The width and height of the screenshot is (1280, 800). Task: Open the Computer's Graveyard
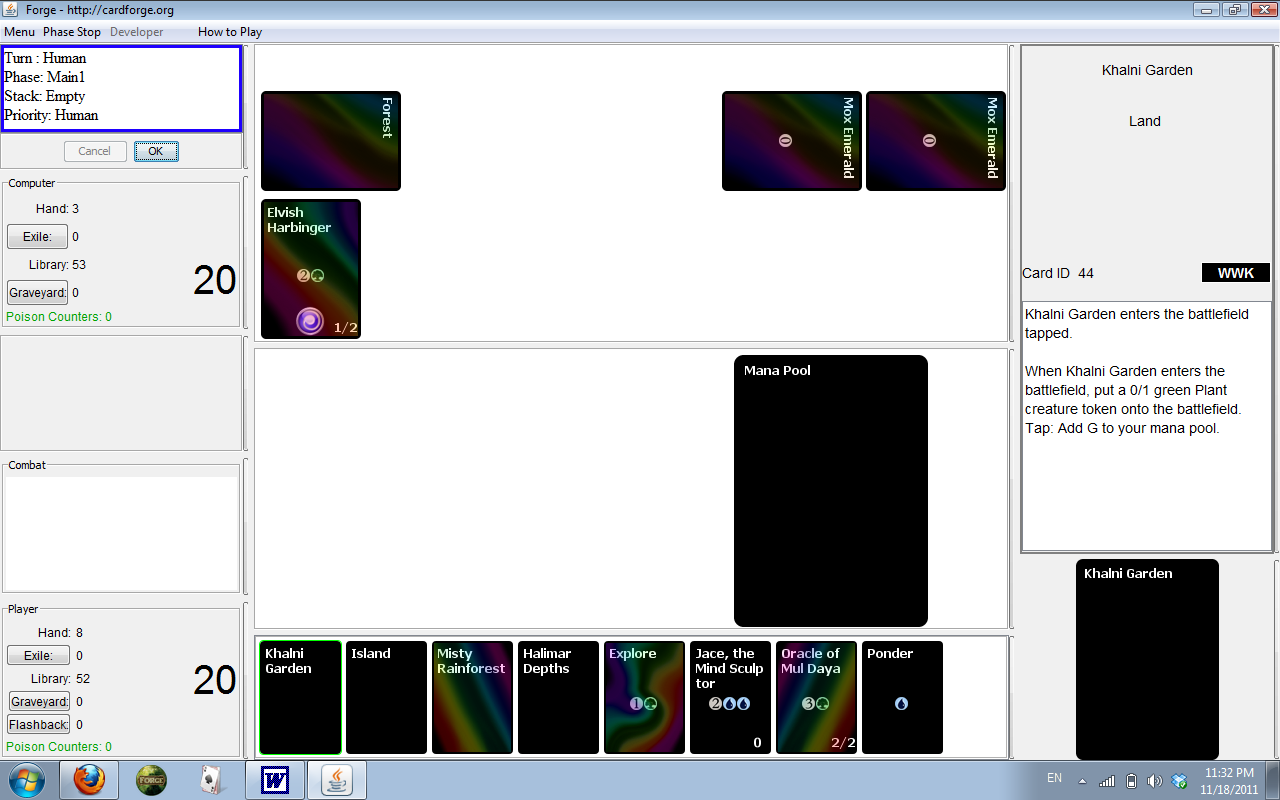coord(38,293)
